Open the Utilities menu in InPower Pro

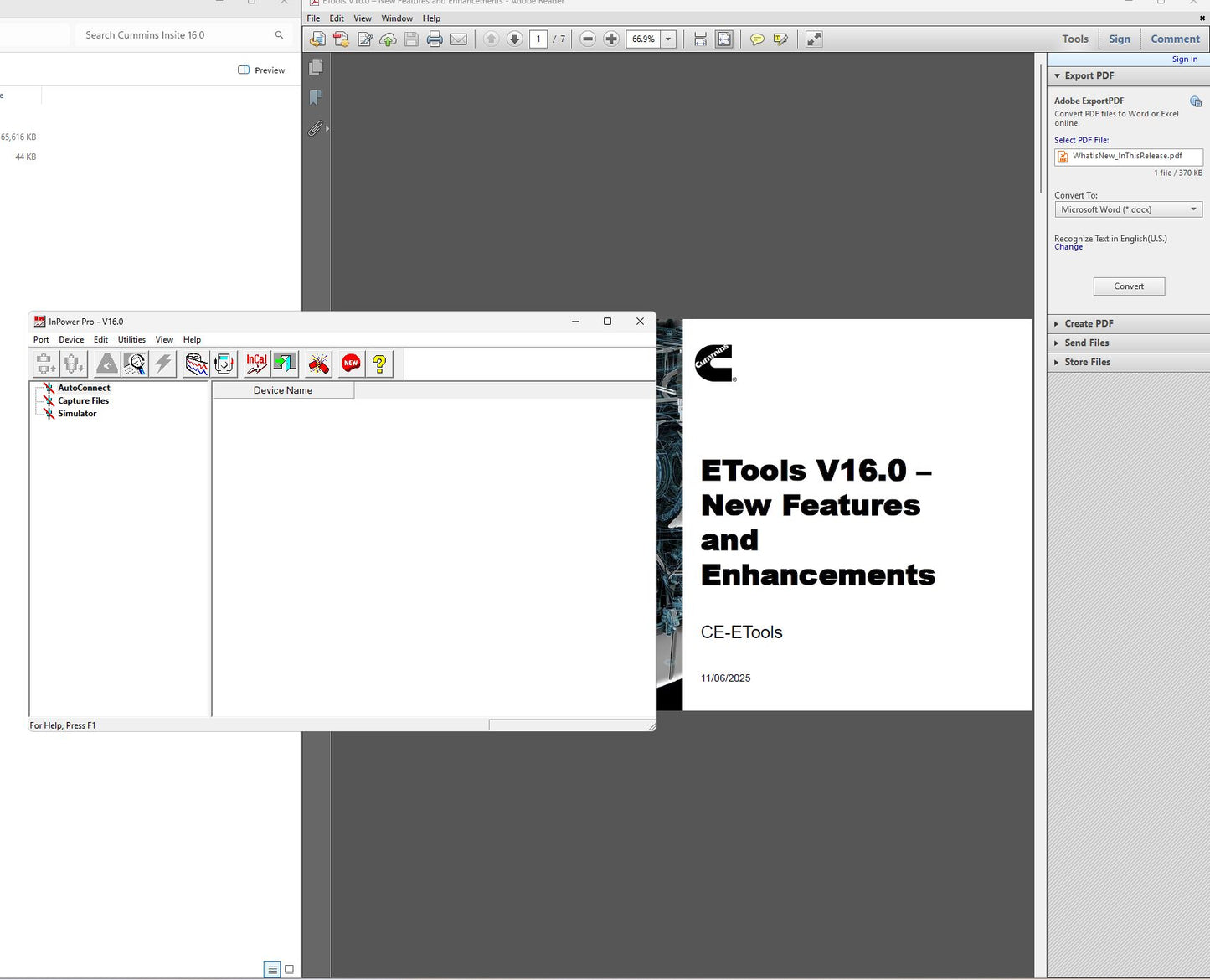pyautogui.click(x=131, y=339)
